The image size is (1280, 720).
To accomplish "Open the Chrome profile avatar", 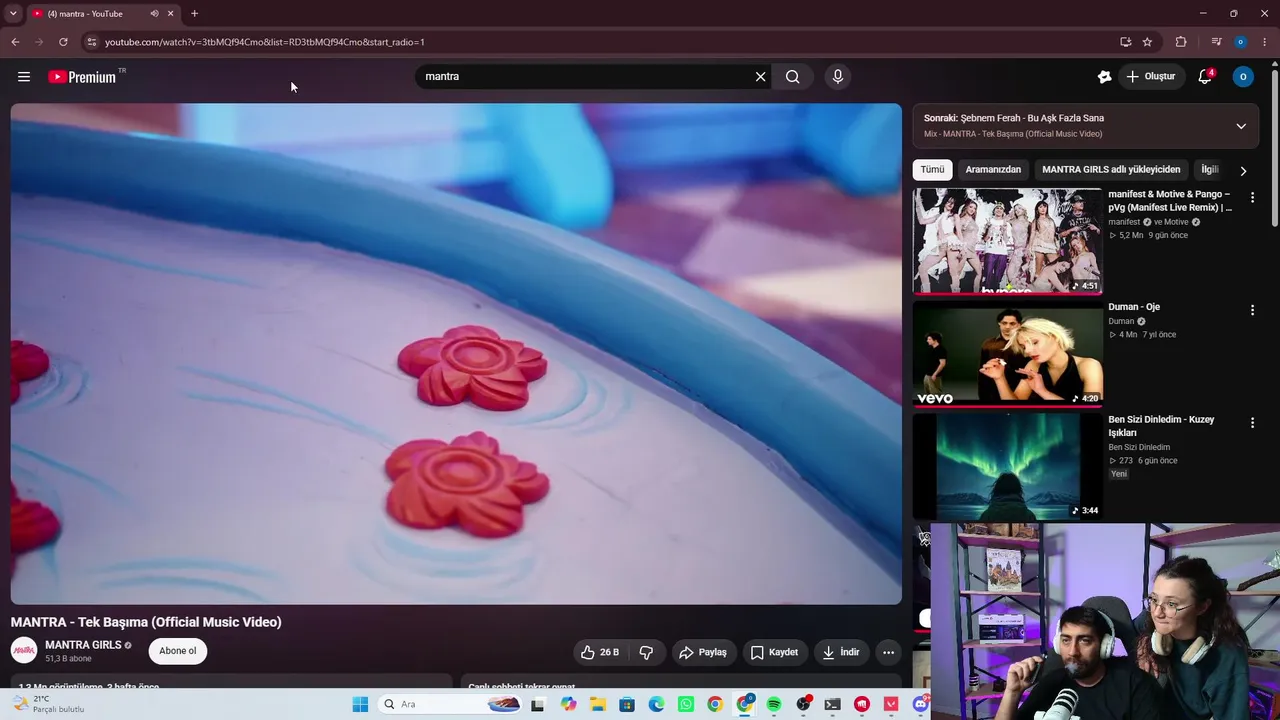I will 1240,42.
